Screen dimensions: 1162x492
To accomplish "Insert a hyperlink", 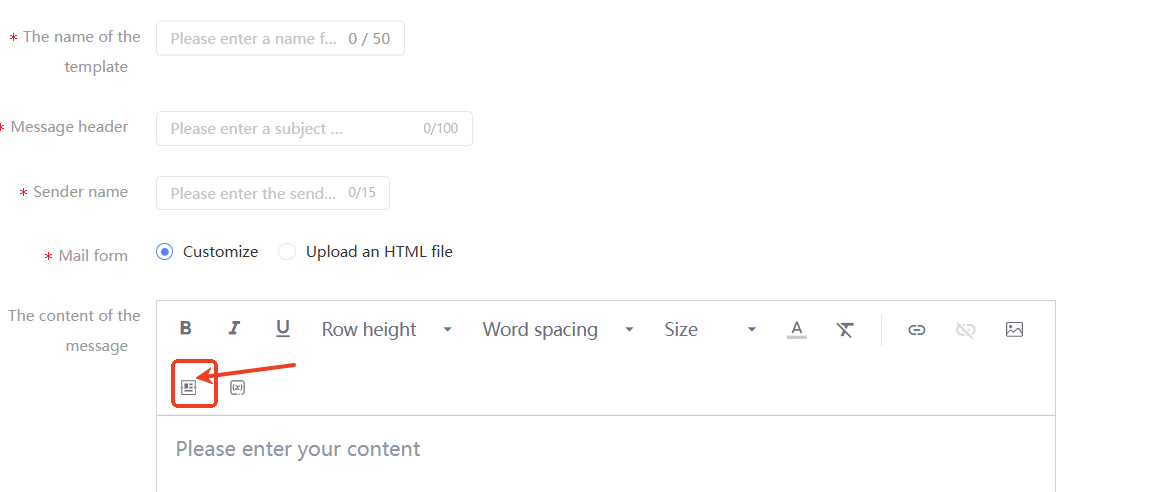I will tap(916, 329).
